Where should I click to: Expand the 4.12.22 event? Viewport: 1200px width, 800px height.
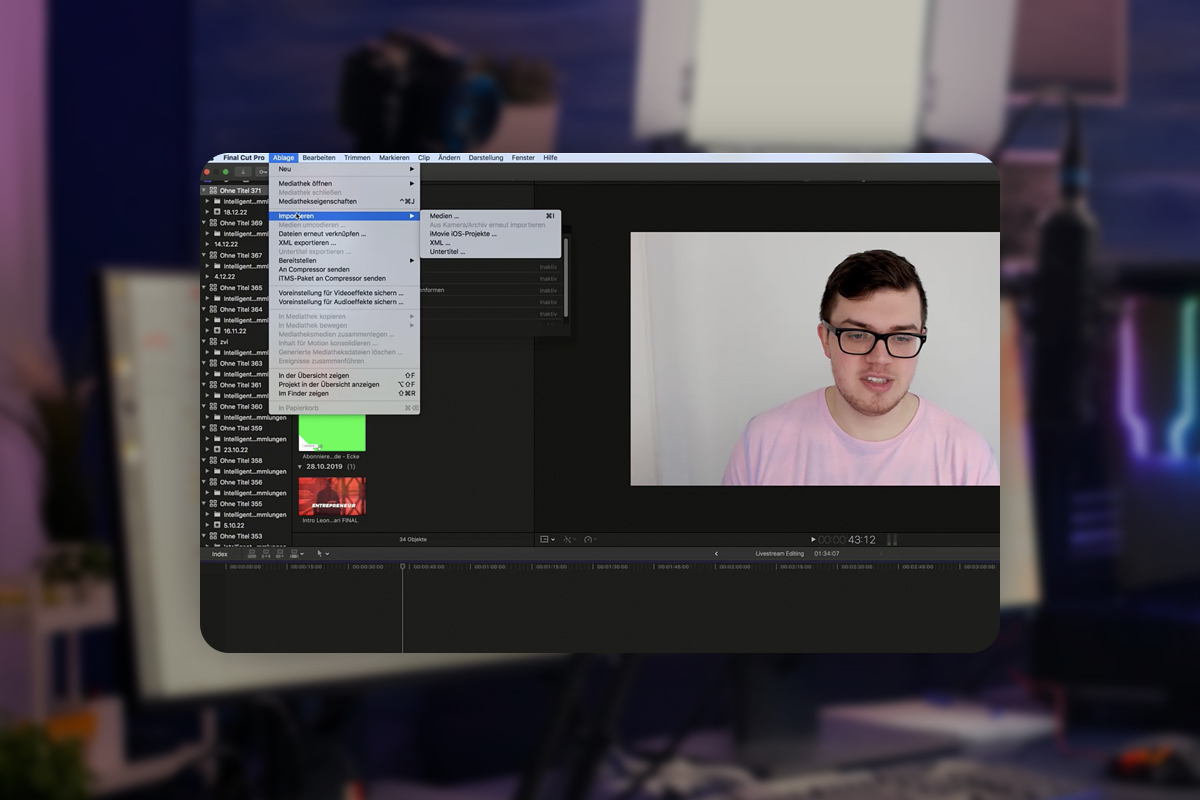[207, 276]
